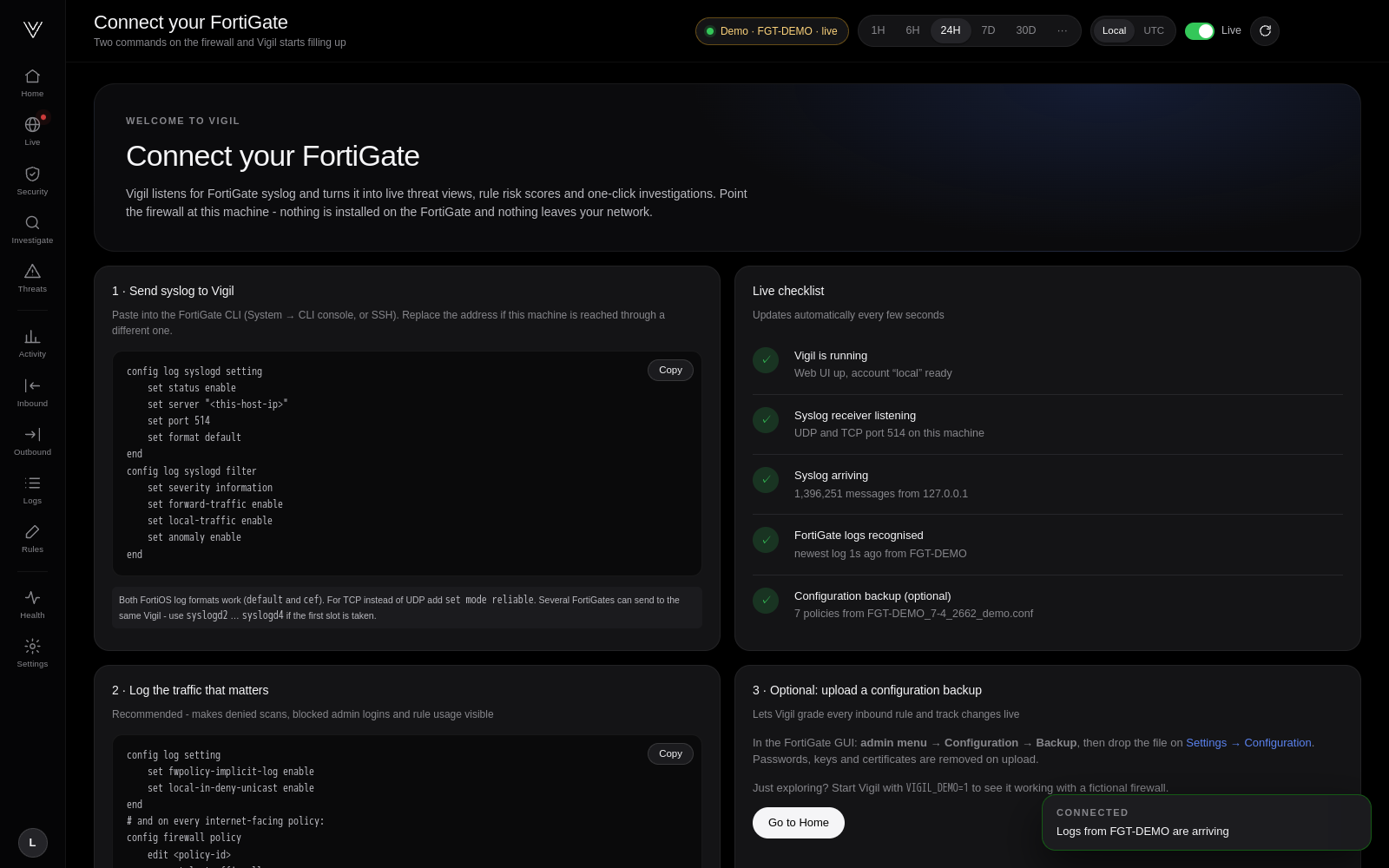Screen dimensions: 1389x868
Task: Click the Vigil is running checkmark
Action: (x=766, y=360)
